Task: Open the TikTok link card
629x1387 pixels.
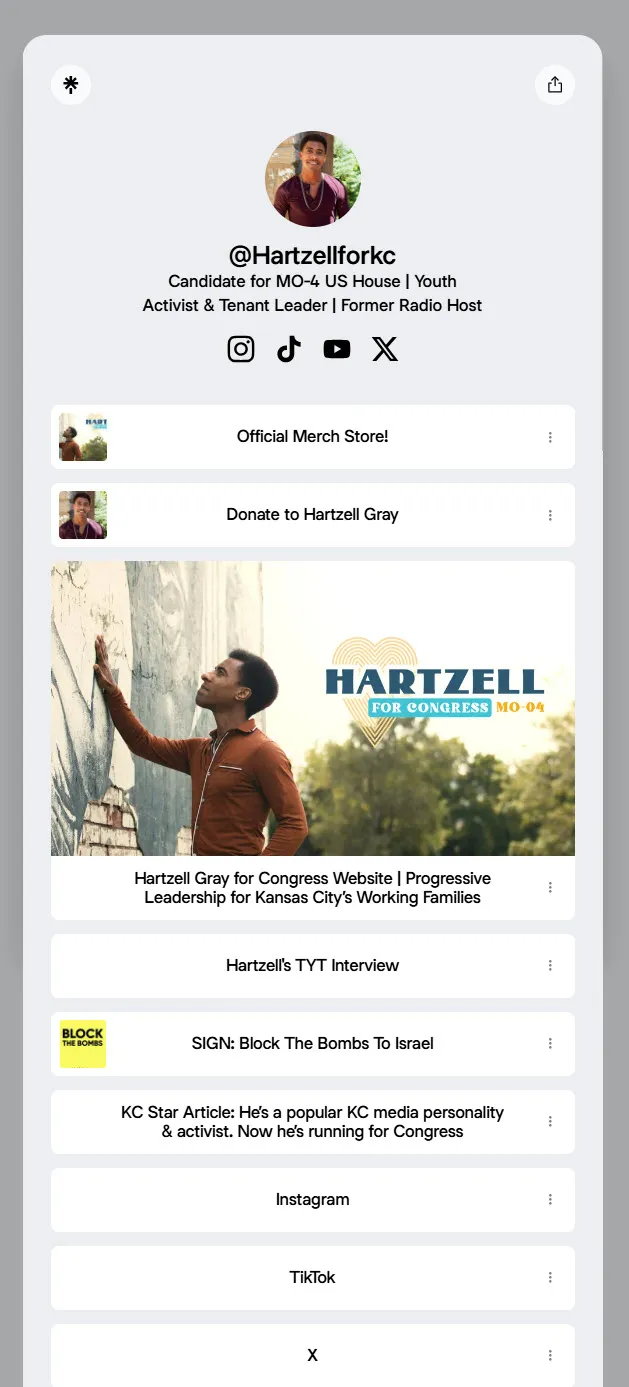Action: pos(313,1278)
